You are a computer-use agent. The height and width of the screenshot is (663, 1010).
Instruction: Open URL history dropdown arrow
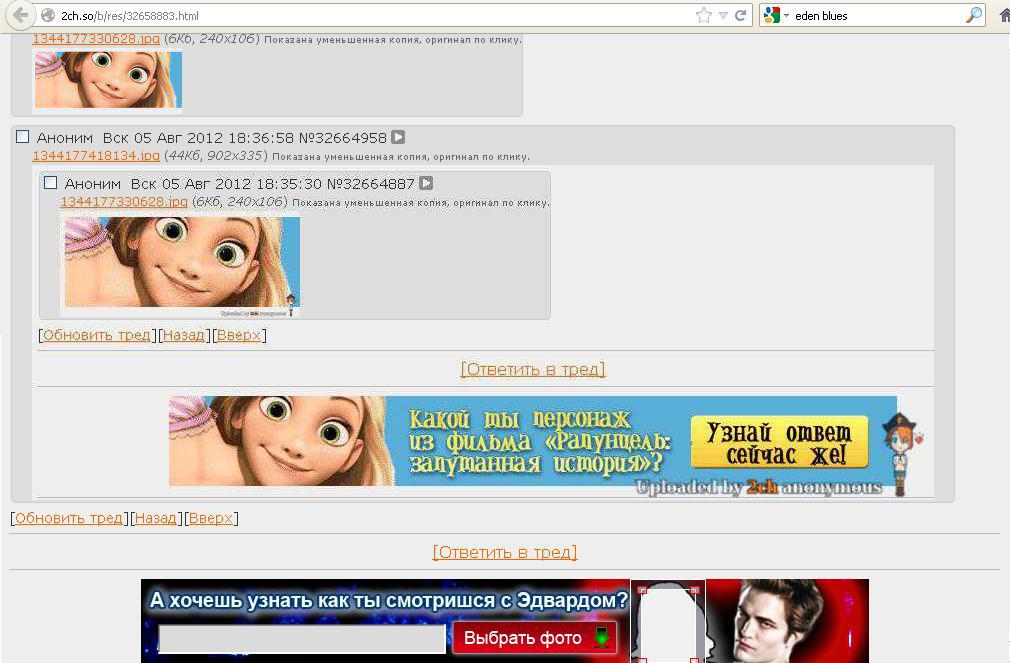pyautogui.click(x=723, y=15)
